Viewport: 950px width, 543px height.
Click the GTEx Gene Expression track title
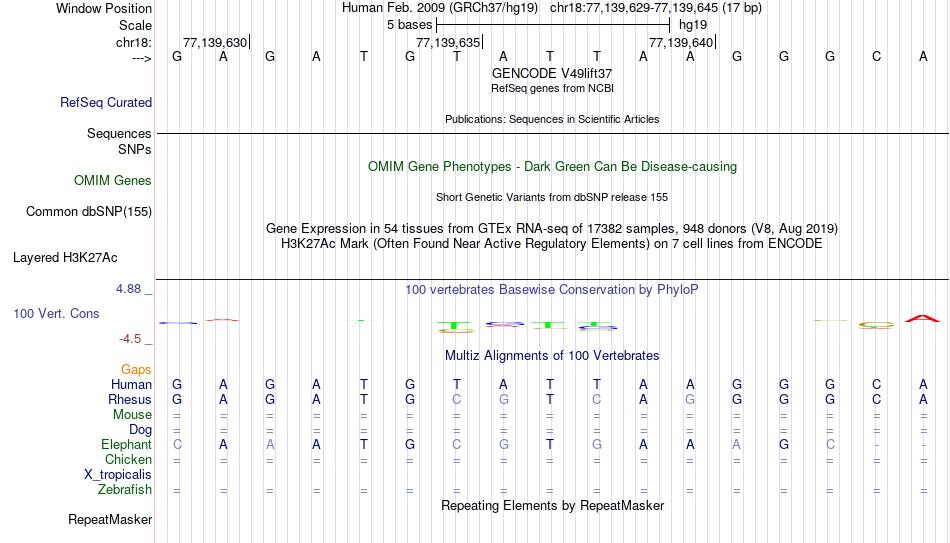point(552,228)
